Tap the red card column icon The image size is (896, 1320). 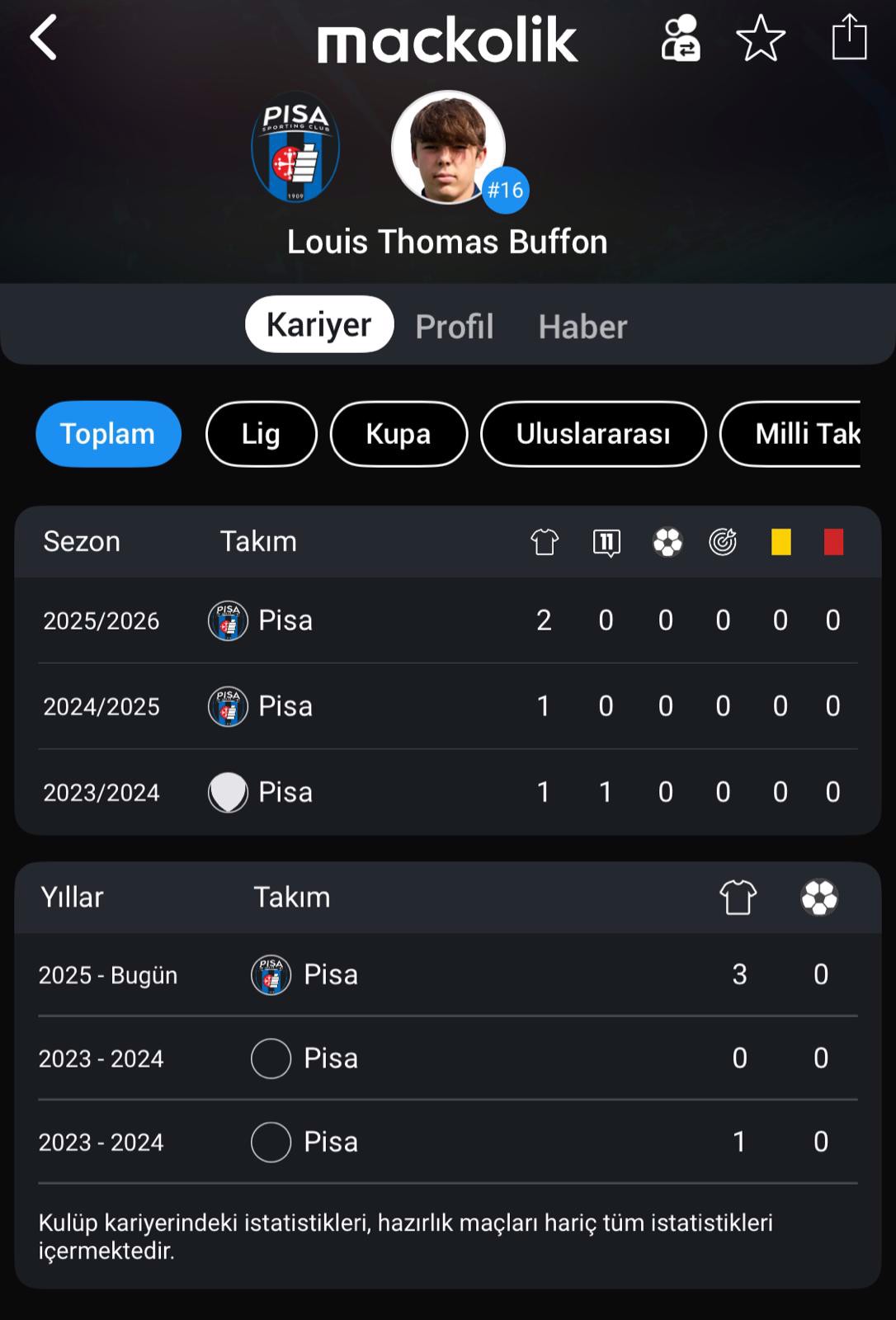(833, 542)
